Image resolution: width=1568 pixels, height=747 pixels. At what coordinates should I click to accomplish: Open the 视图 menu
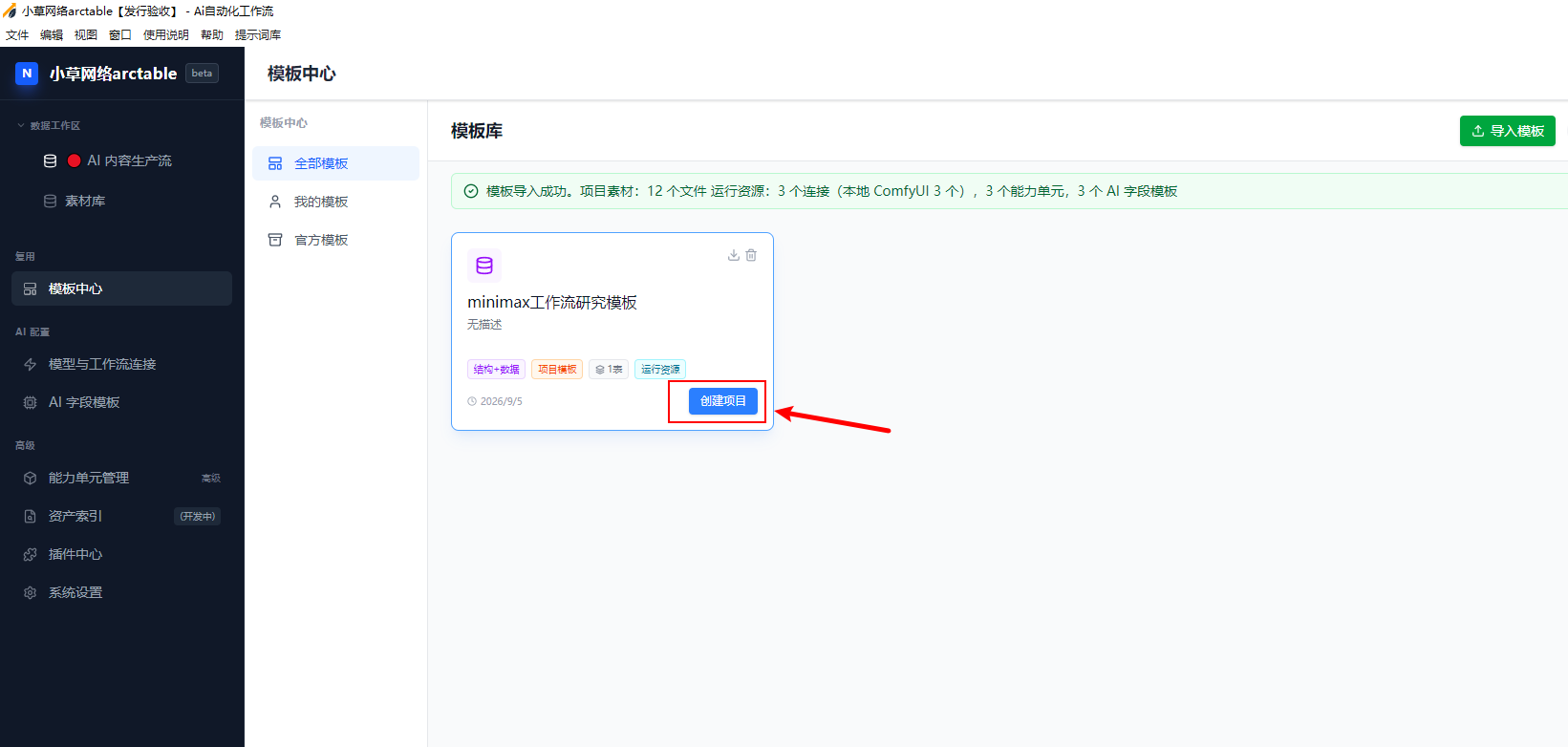86,35
